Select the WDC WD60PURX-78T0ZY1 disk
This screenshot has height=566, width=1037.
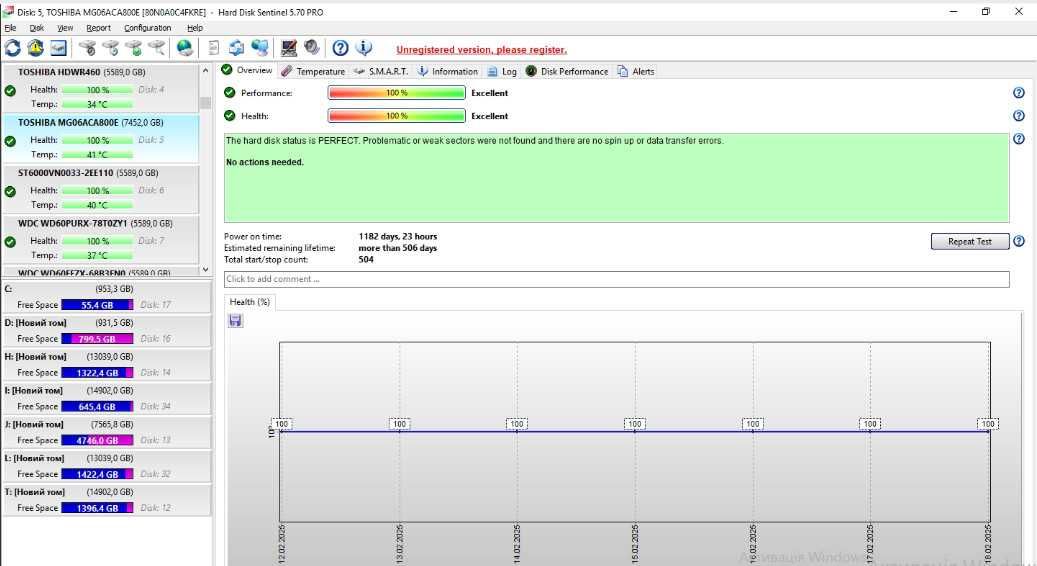coord(101,239)
